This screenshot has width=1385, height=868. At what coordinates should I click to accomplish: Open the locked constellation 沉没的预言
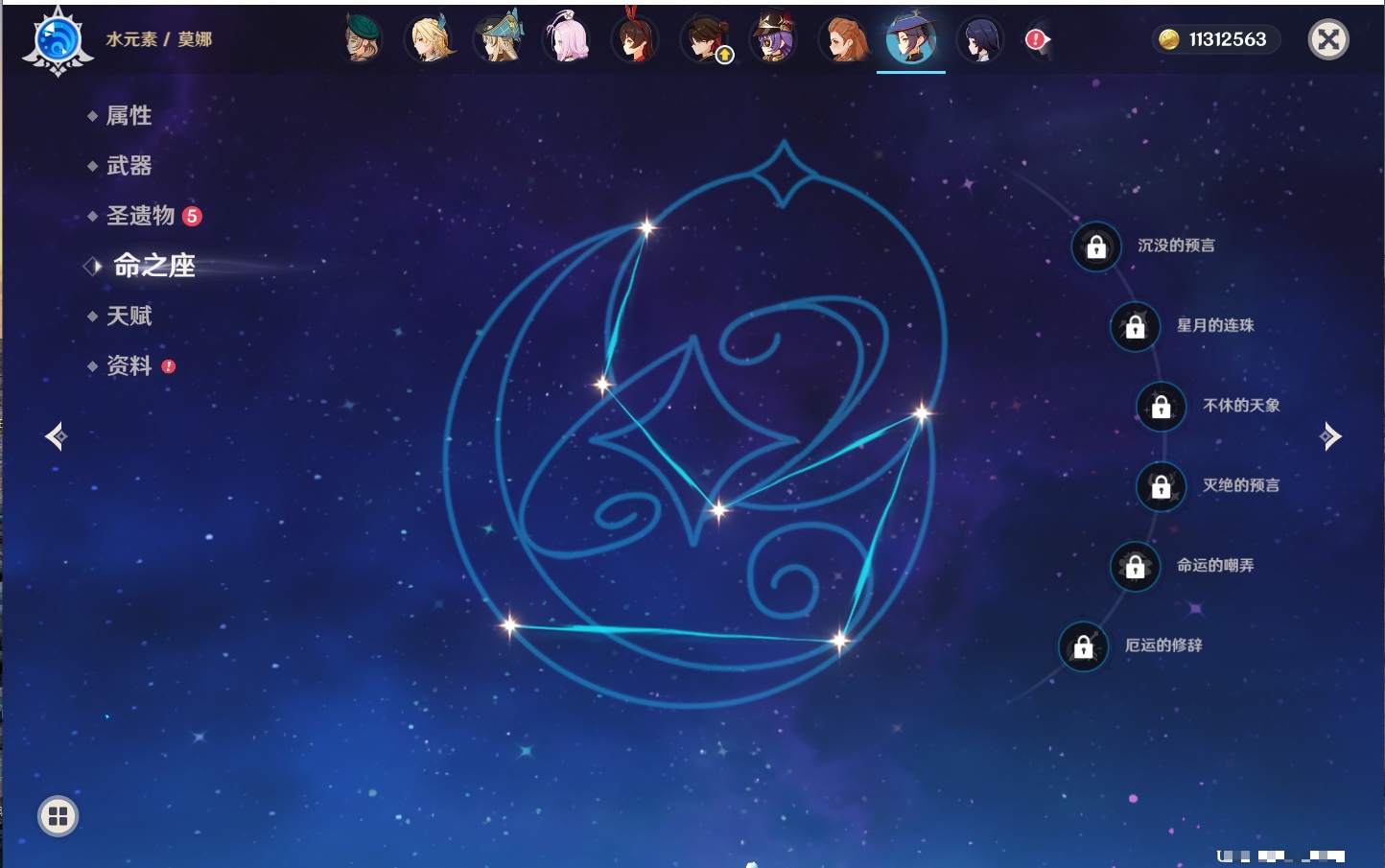tap(1096, 247)
